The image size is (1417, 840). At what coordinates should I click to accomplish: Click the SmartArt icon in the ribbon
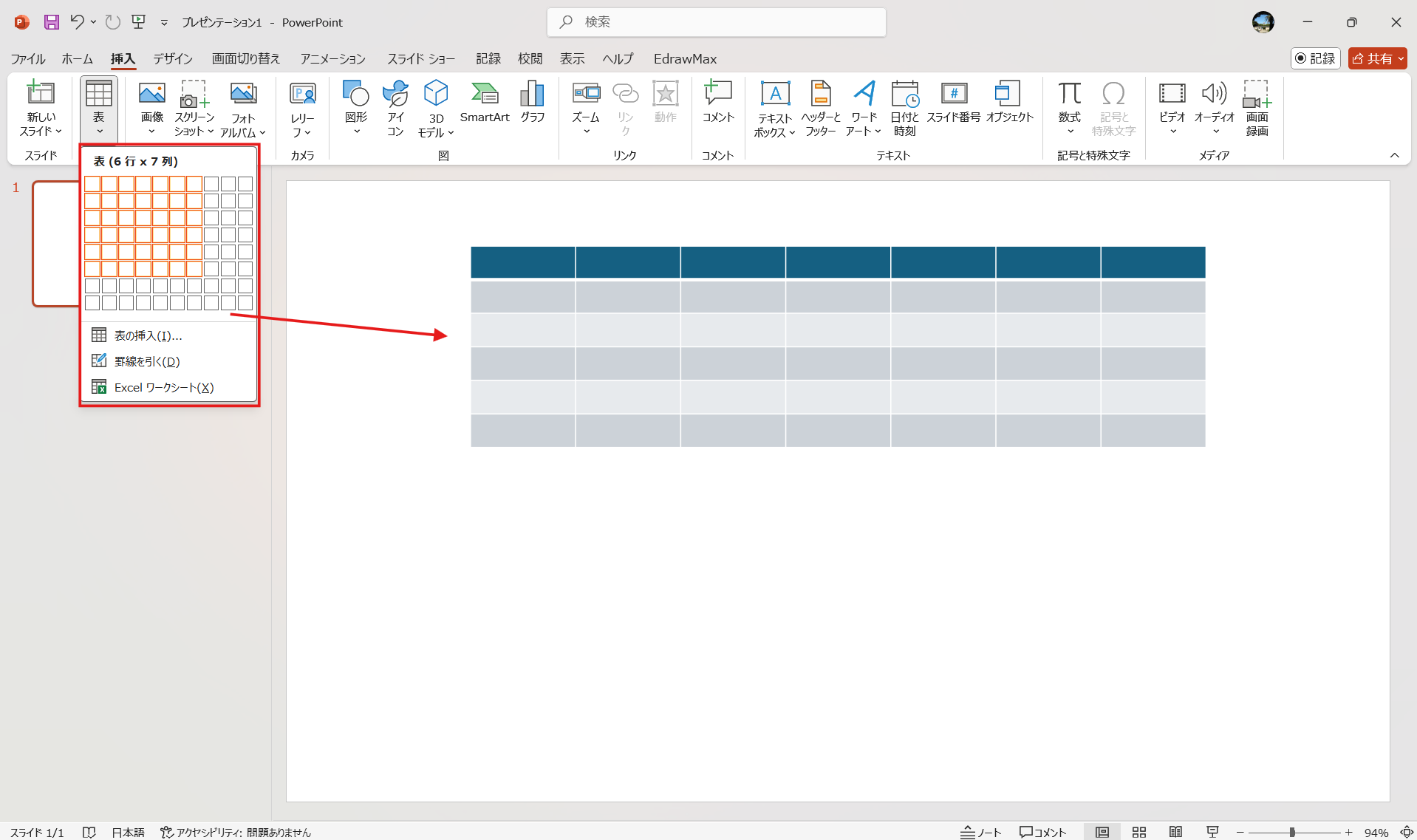point(485,102)
